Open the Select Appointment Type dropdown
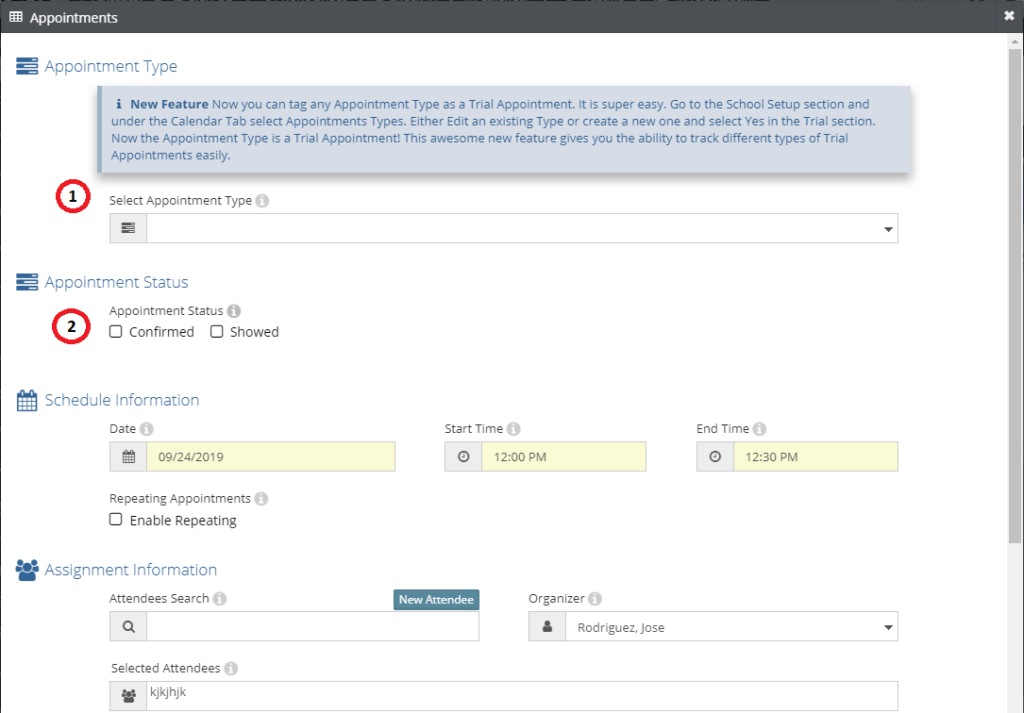1024x713 pixels. tap(521, 229)
